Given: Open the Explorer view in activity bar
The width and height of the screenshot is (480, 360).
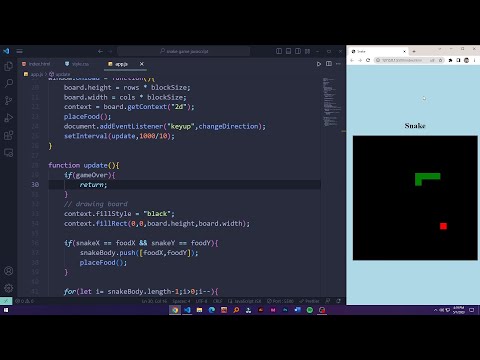Looking at the screenshot, I should click(x=9, y=66).
